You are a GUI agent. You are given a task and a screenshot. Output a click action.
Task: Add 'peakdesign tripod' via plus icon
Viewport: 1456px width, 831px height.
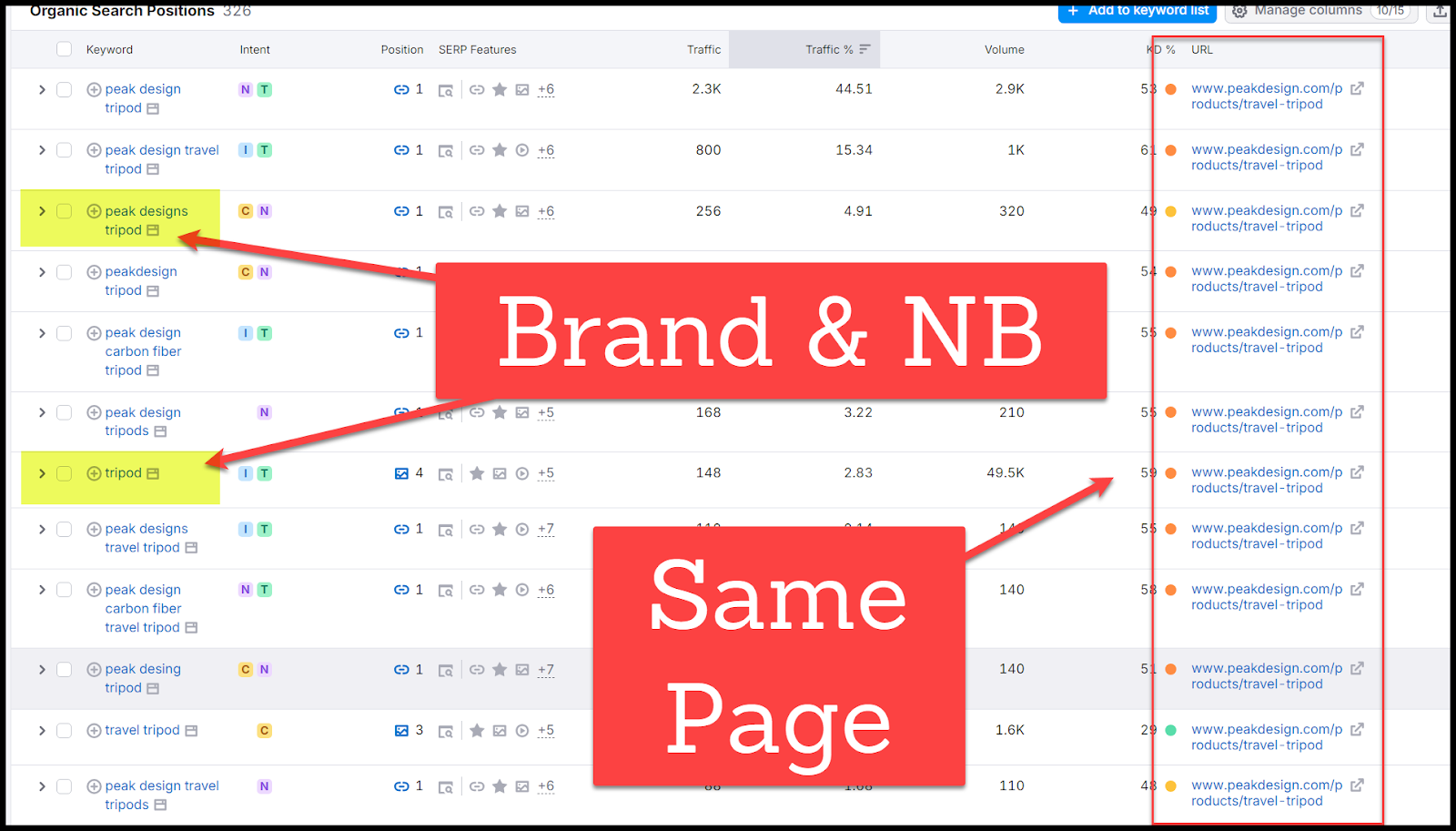pyautogui.click(x=94, y=272)
